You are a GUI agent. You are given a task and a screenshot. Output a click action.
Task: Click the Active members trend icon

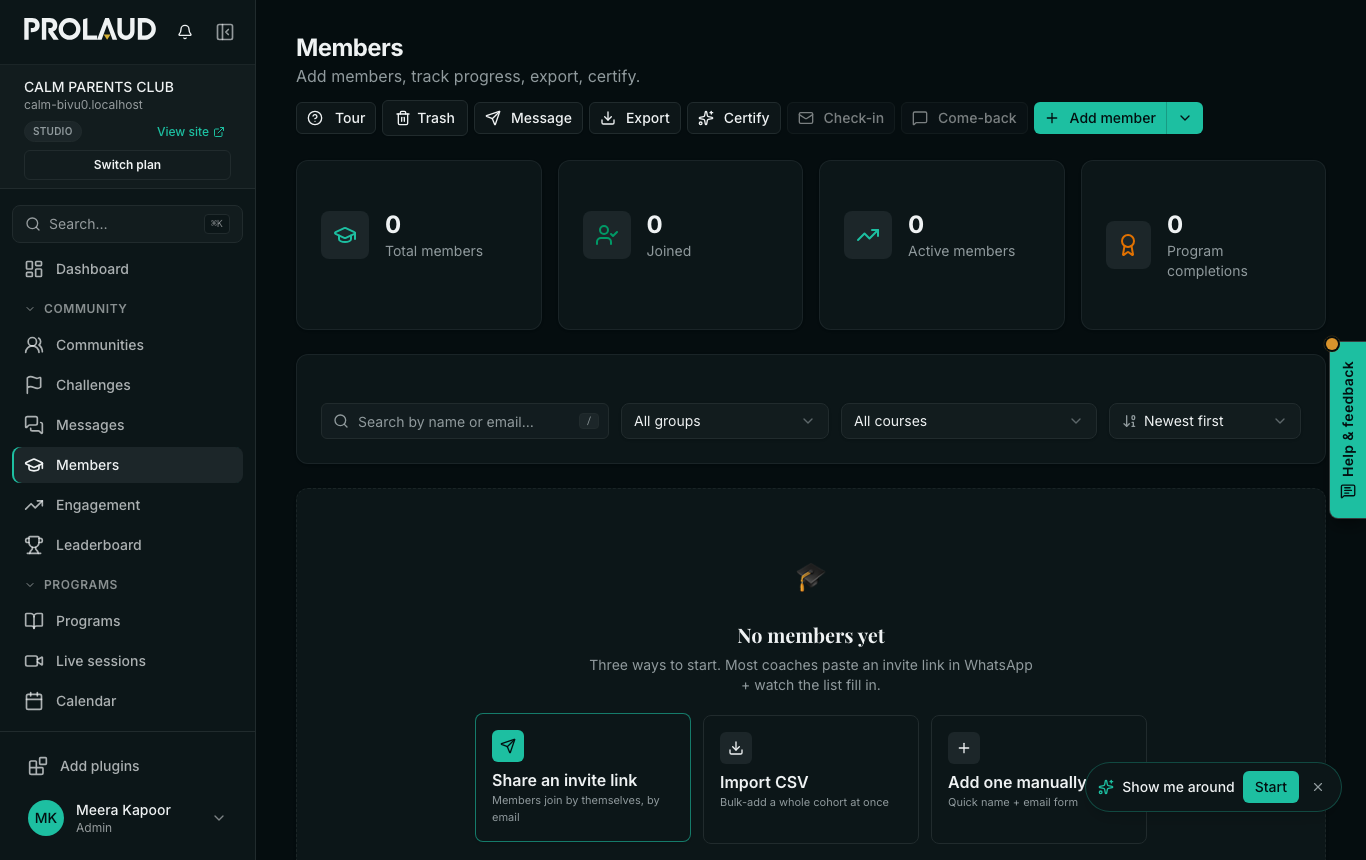coord(868,235)
